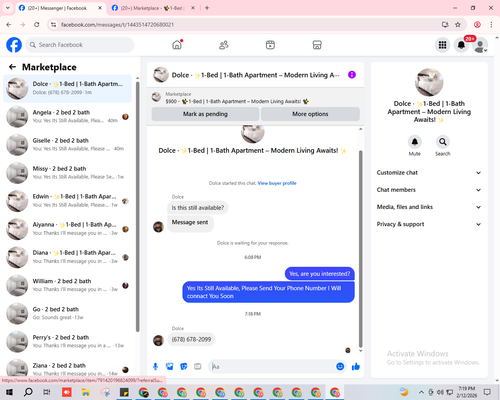Click the 'Yes, are you interested?' message
Viewport: 500px width, 400px height.
coord(320,274)
